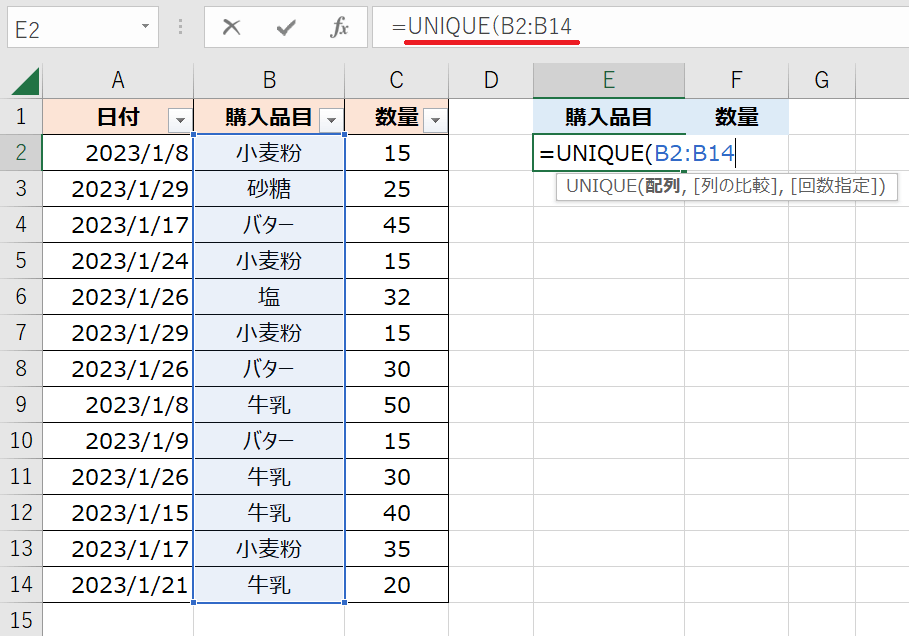Click the Cancel (X) formula bar icon
This screenshot has width=909, height=636.
[x=232, y=28]
